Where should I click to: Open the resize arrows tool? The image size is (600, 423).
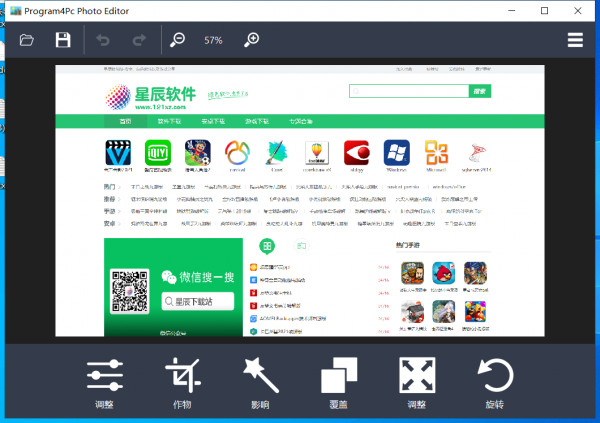click(417, 383)
